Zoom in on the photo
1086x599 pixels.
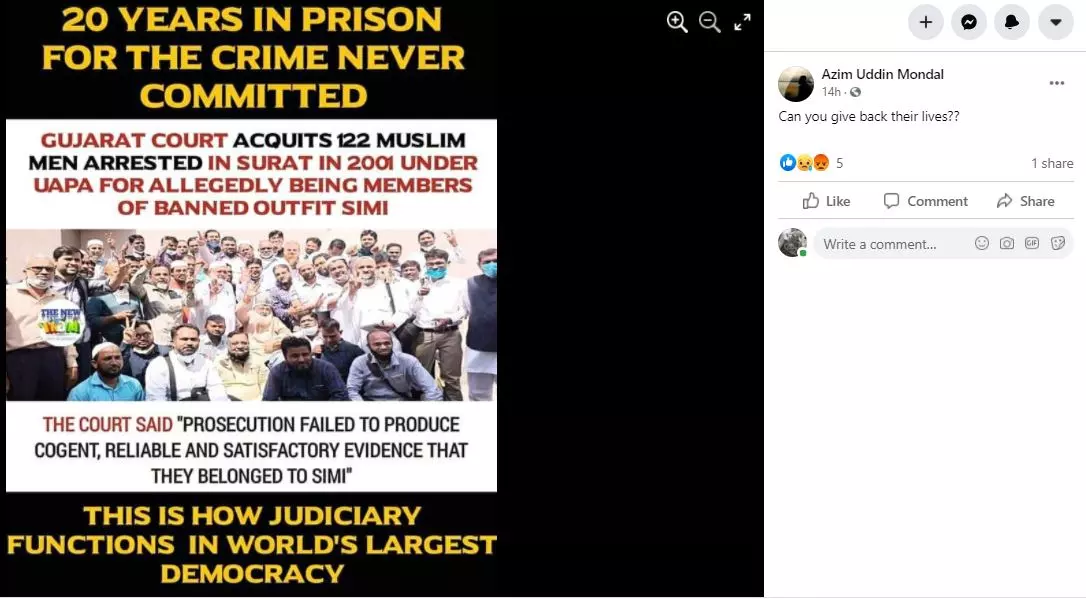point(677,22)
